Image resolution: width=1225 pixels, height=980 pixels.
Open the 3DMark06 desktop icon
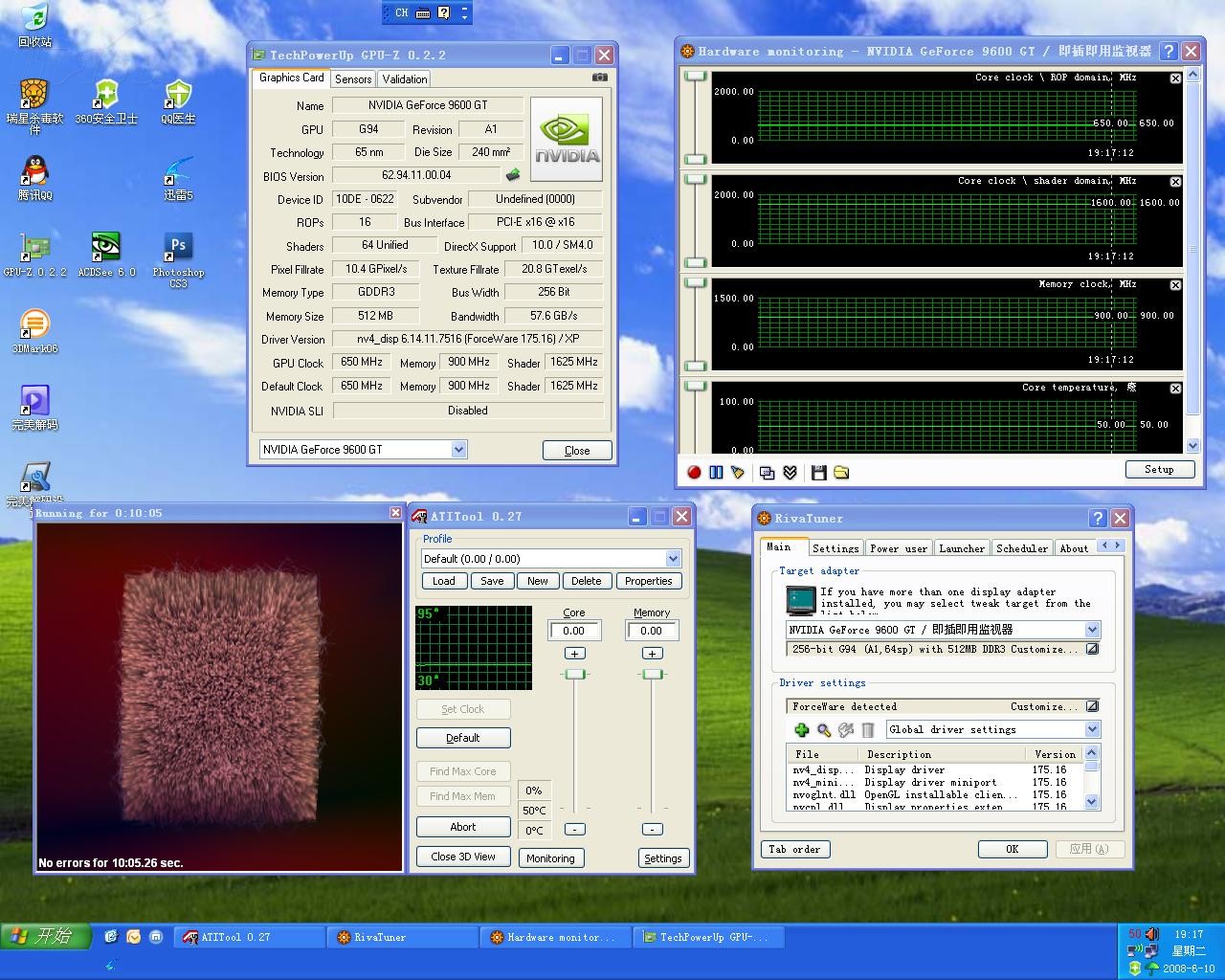34,331
